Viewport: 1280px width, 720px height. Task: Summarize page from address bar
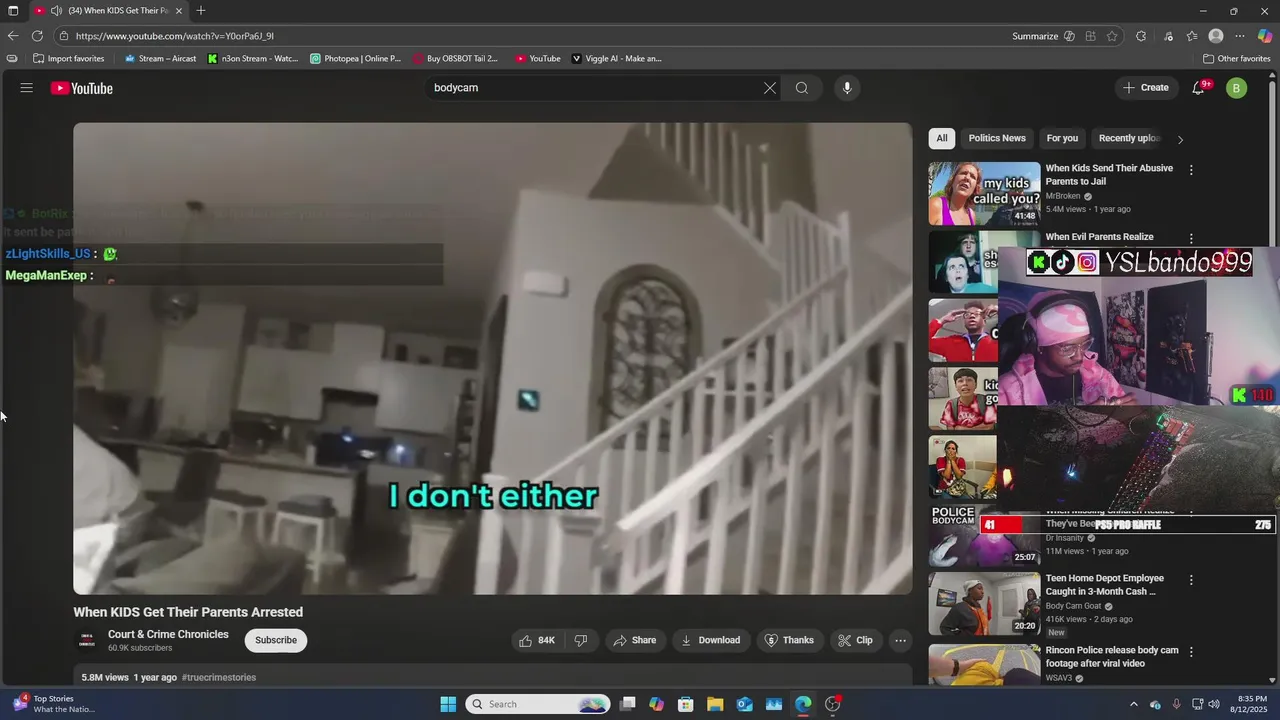1043,36
